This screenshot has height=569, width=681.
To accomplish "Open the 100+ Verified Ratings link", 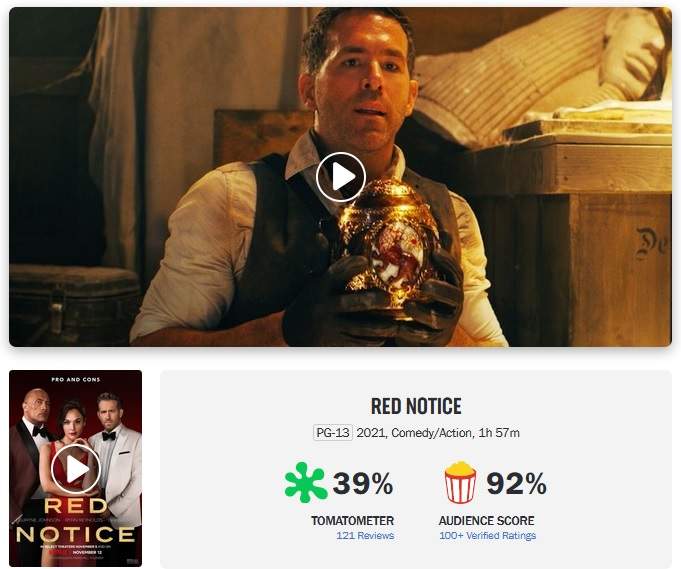I will click(487, 536).
